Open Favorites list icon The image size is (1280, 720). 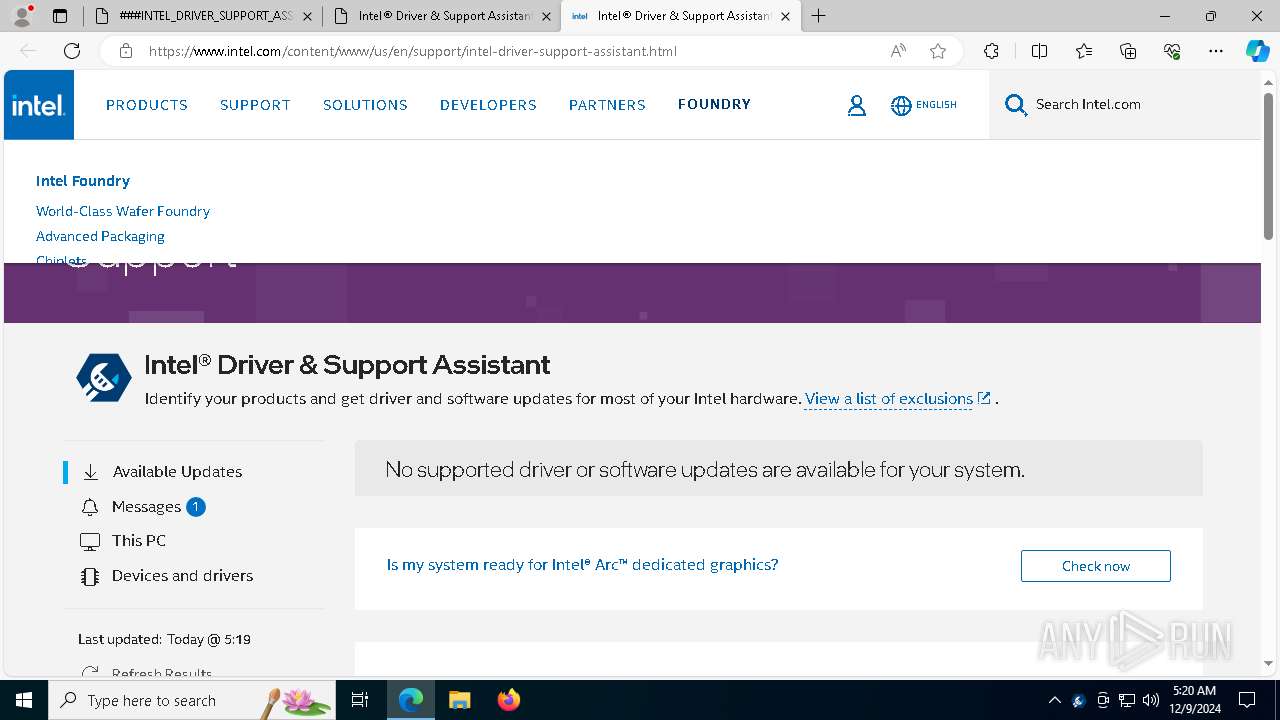coord(1084,51)
